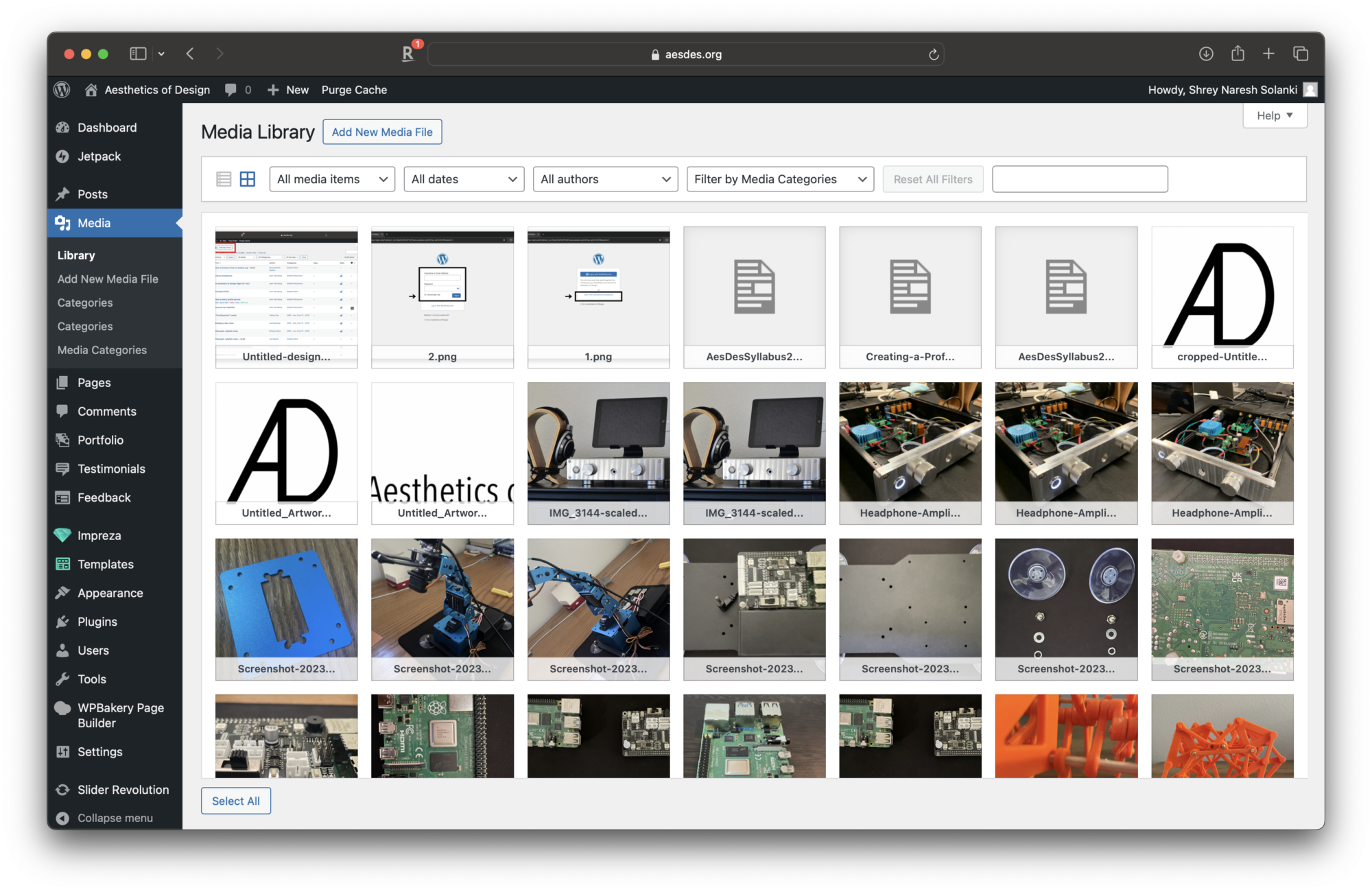Open Filter by Media Categories dropdown

point(780,179)
